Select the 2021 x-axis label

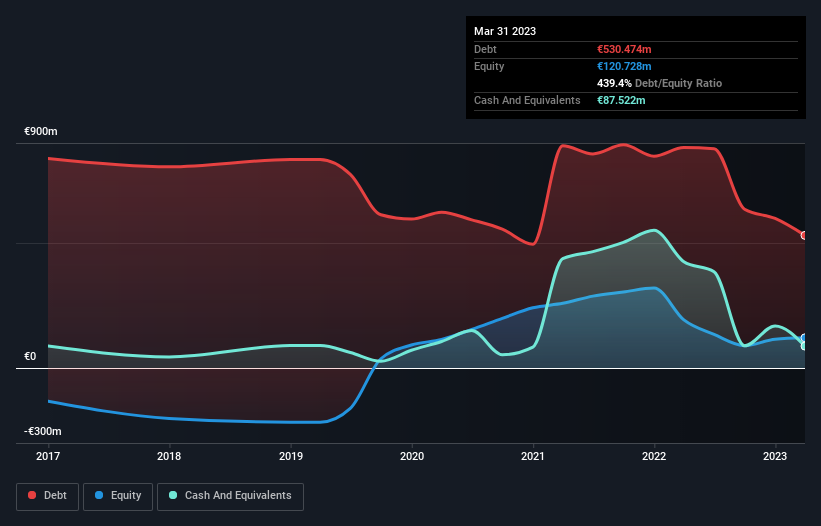(x=533, y=456)
